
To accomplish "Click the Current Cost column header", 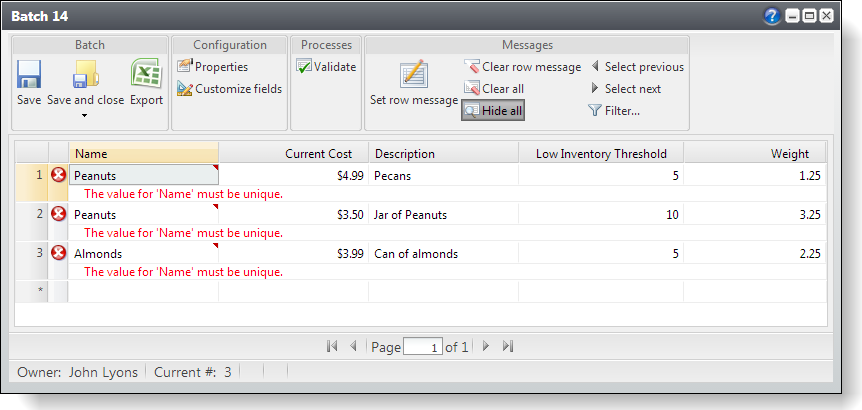I will pos(293,154).
